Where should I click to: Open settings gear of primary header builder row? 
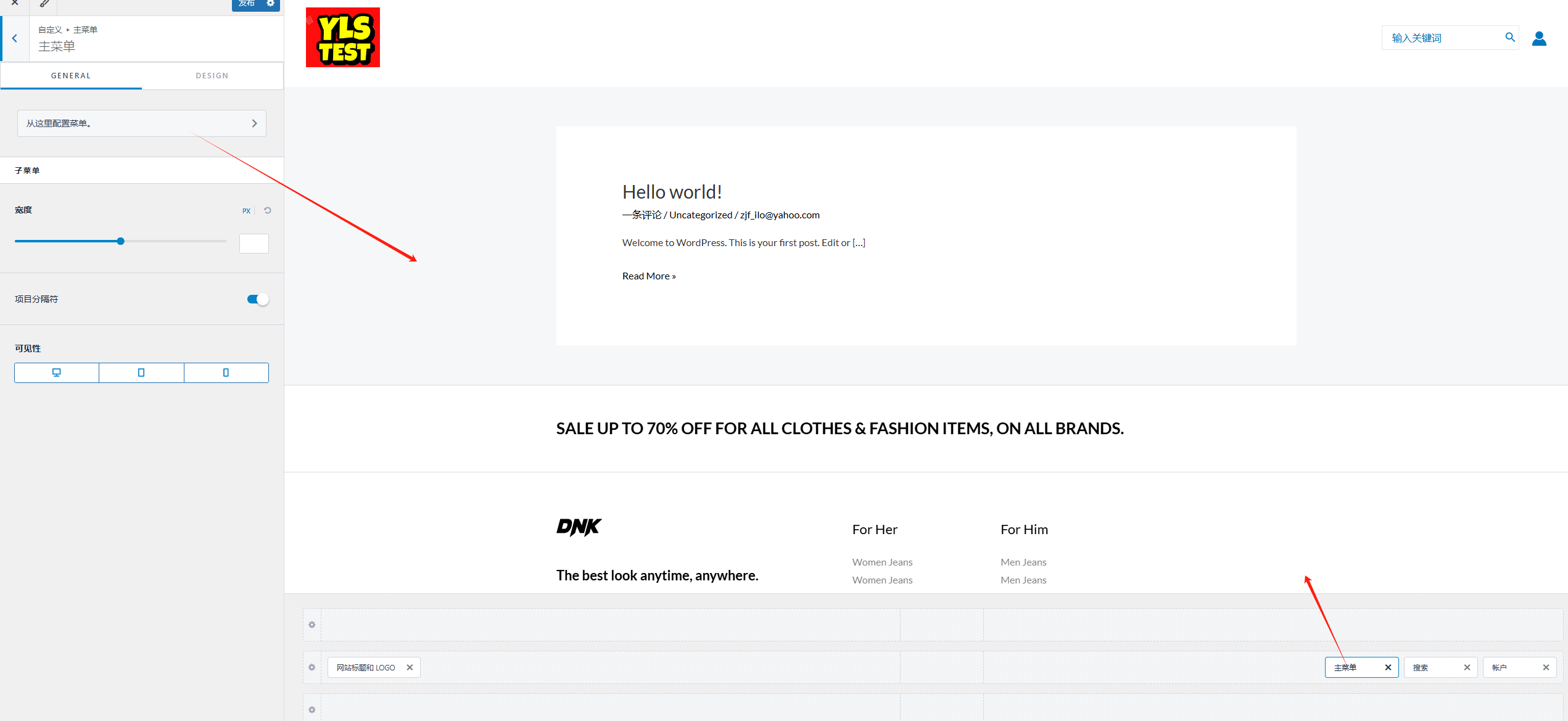[x=312, y=667]
